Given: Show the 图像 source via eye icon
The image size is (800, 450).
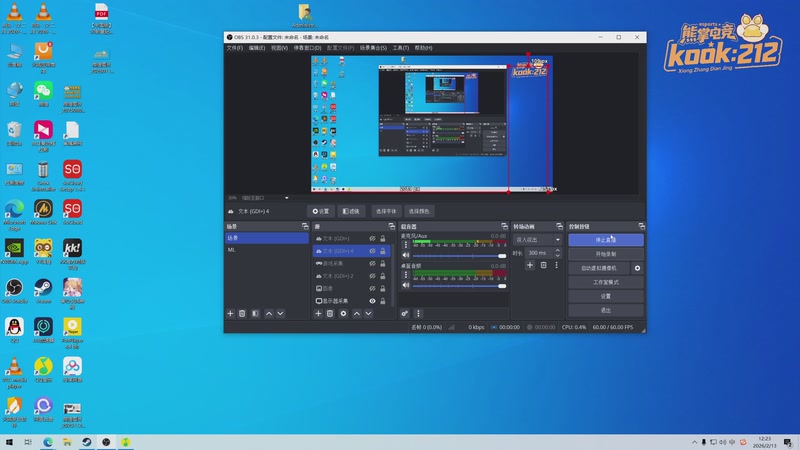Looking at the screenshot, I should pos(372,288).
